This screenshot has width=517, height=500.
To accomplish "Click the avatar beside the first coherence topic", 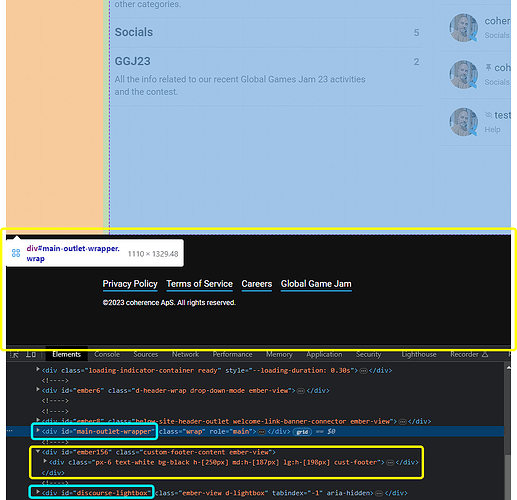I will (463, 28).
